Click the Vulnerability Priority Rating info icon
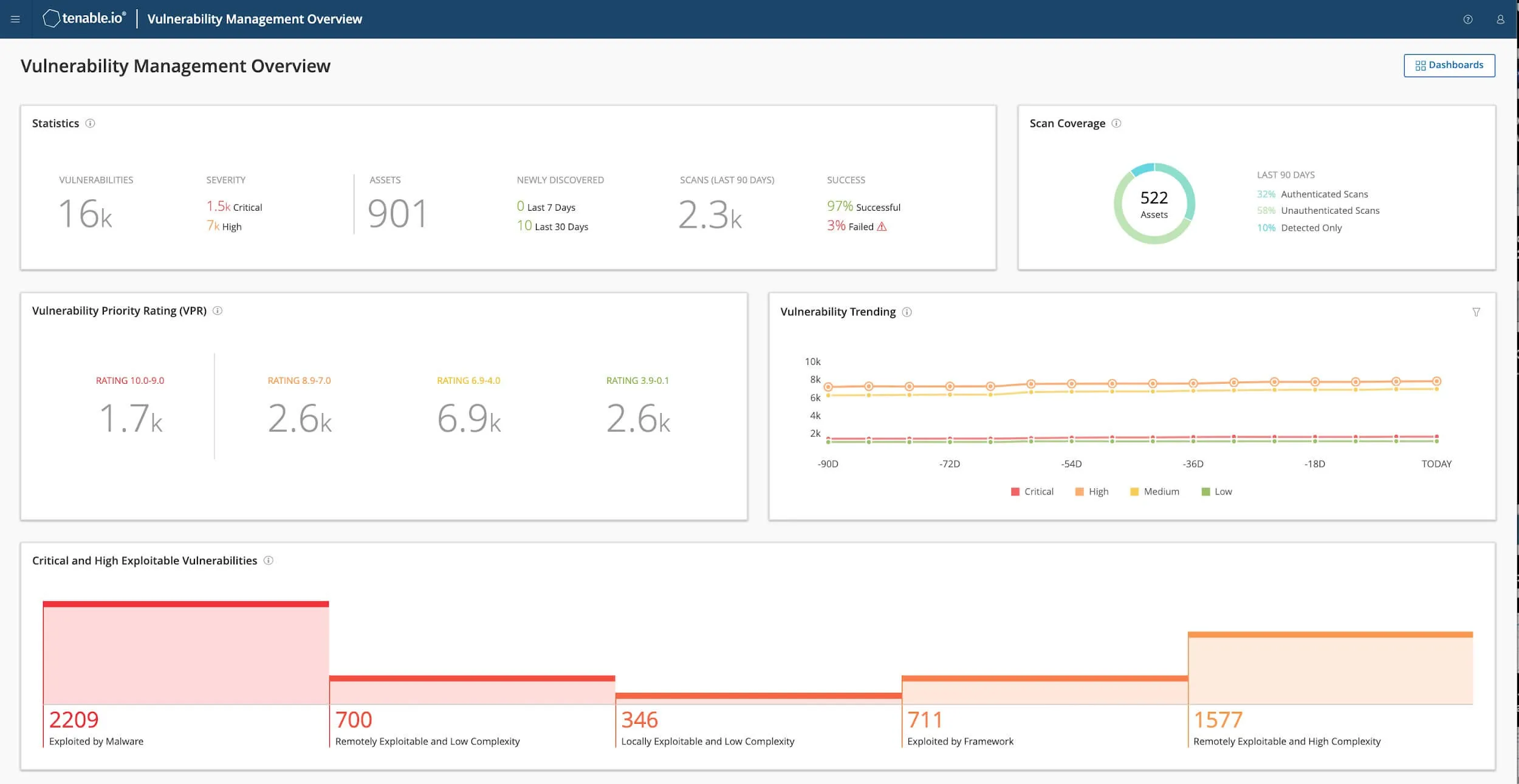This screenshot has height=784, width=1519. 218,311
